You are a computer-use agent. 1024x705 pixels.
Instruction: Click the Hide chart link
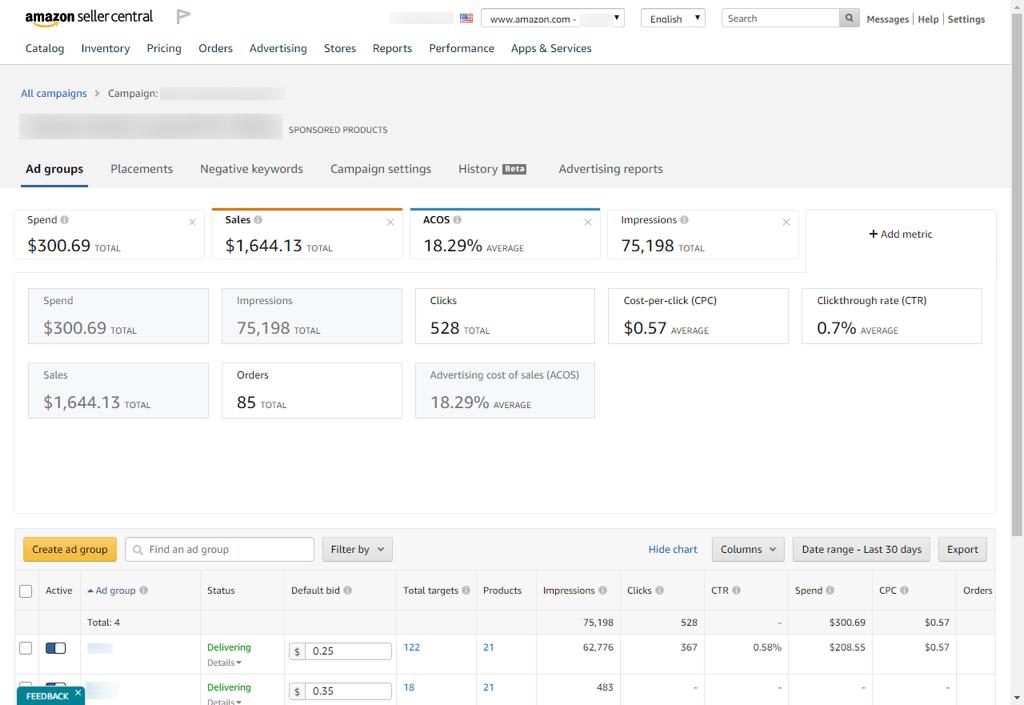coord(673,550)
